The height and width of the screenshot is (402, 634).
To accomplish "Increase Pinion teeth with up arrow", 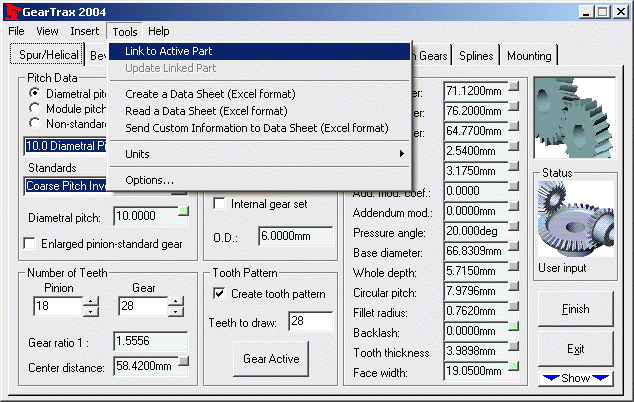I will [x=91, y=302].
